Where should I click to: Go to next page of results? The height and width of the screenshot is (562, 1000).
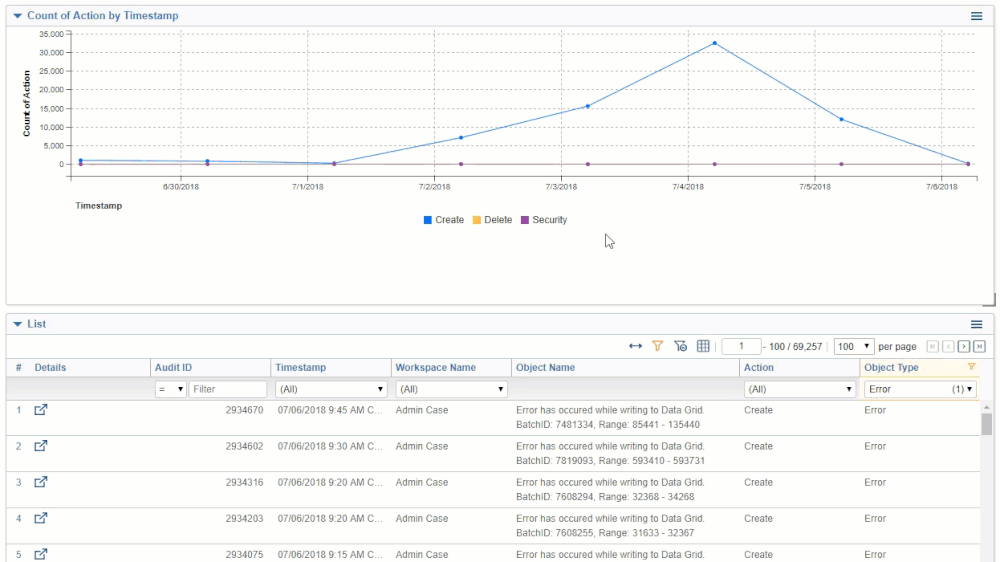point(964,346)
